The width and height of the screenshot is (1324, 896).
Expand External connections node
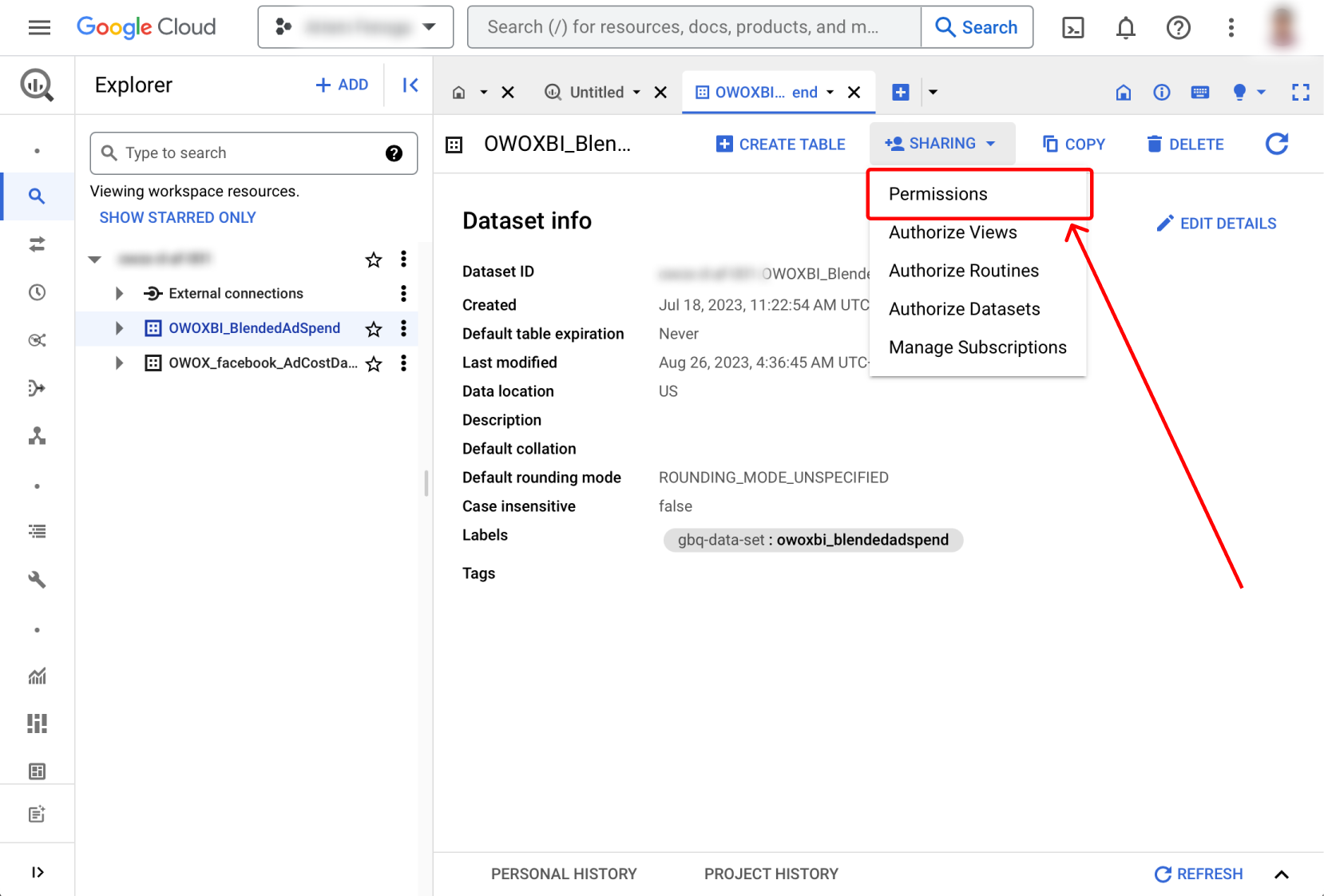[x=119, y=294]
